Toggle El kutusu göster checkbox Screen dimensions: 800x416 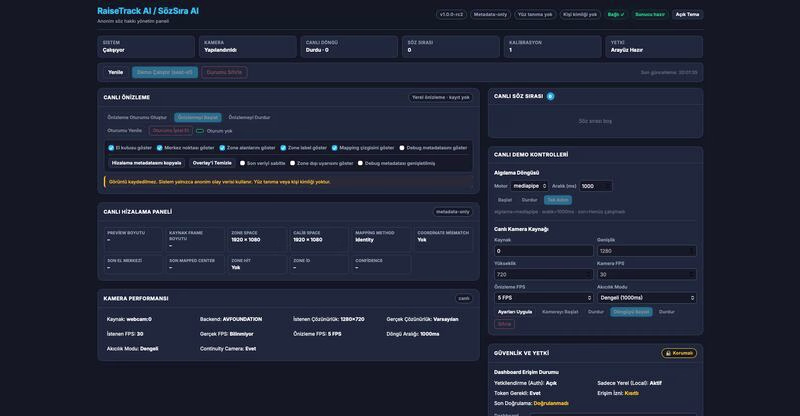[x=111, y=148]
